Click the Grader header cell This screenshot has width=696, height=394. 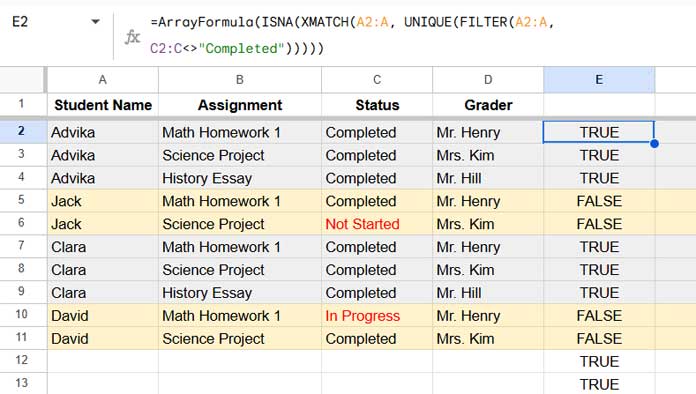click(x=488, y=105)
